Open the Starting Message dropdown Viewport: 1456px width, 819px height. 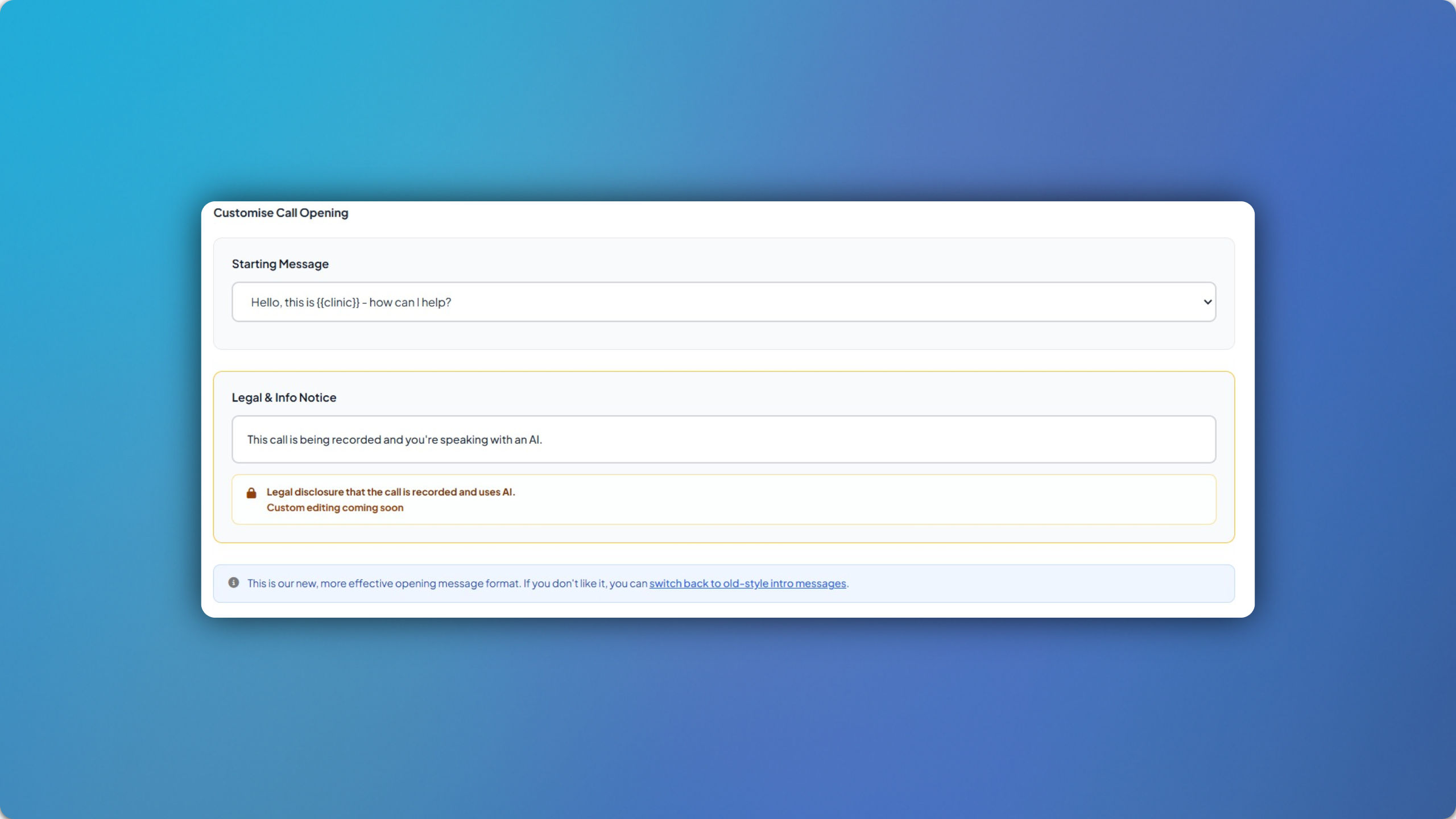(723, 302)
